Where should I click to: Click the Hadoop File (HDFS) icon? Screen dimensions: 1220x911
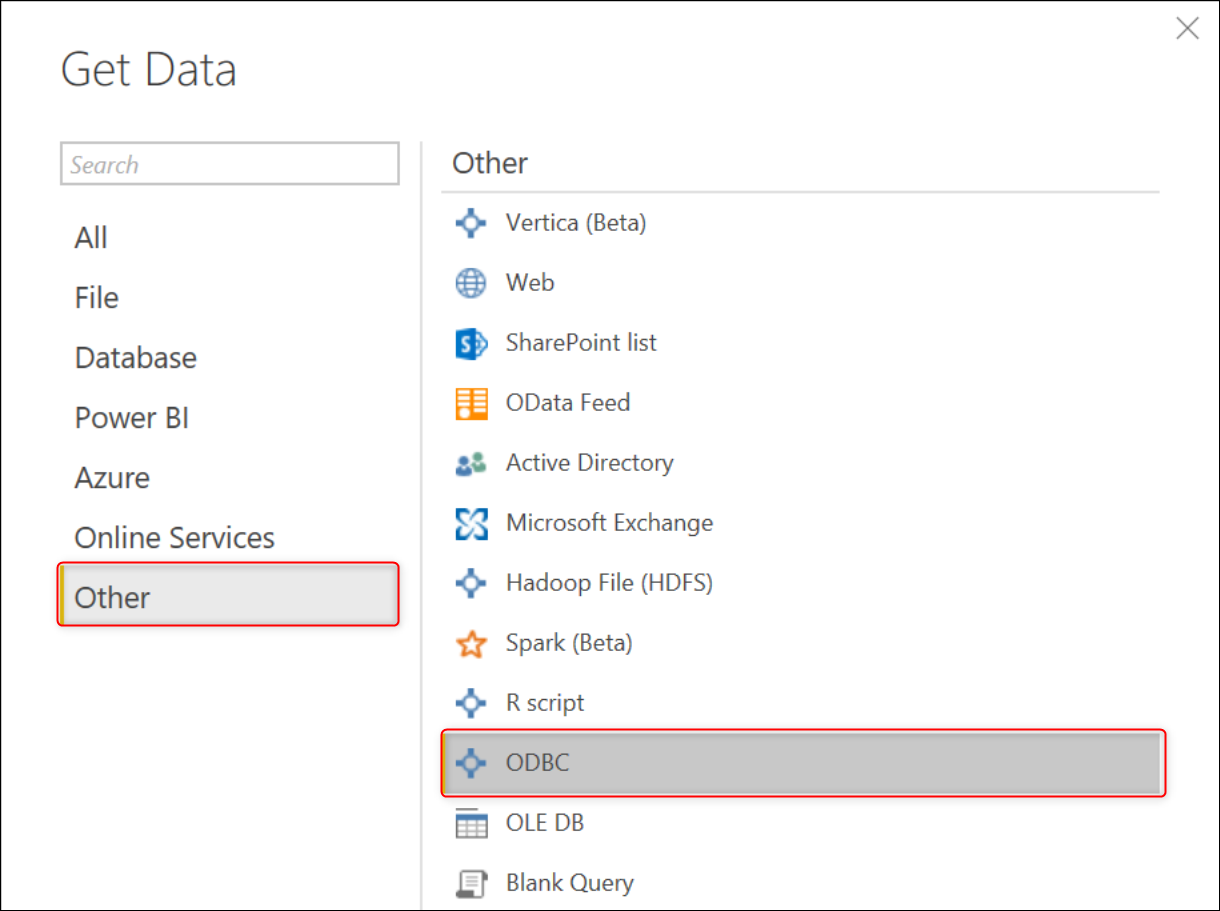470,583
